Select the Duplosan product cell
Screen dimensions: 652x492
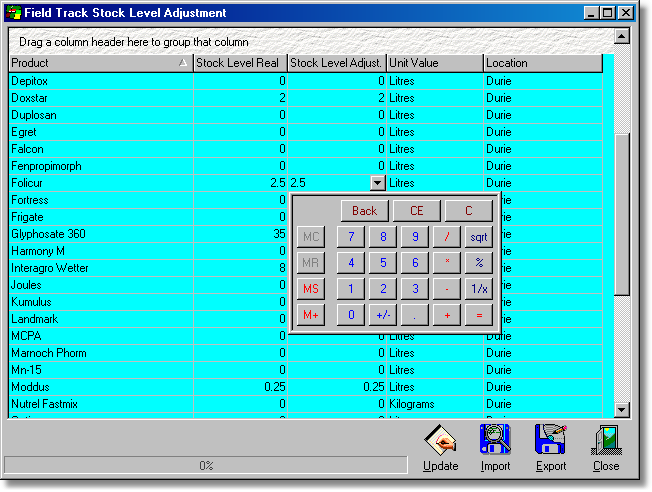pos(101,115)
